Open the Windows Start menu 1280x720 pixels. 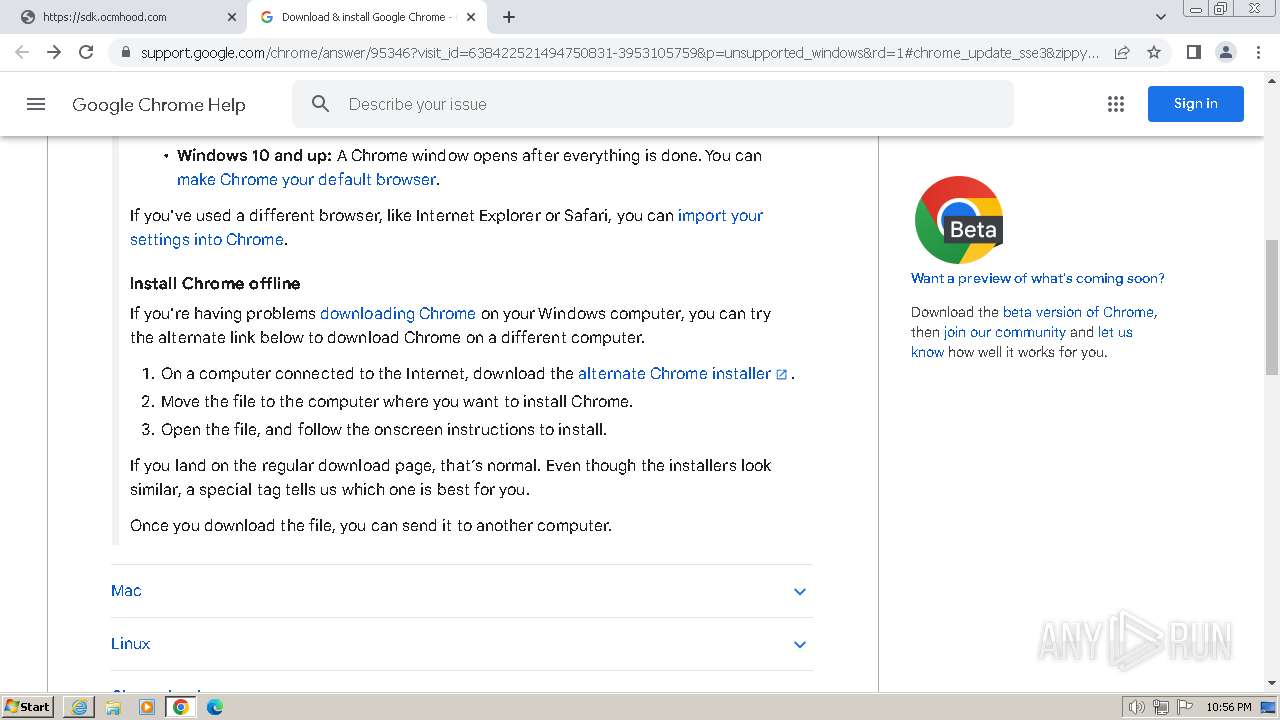pos(27,707)
